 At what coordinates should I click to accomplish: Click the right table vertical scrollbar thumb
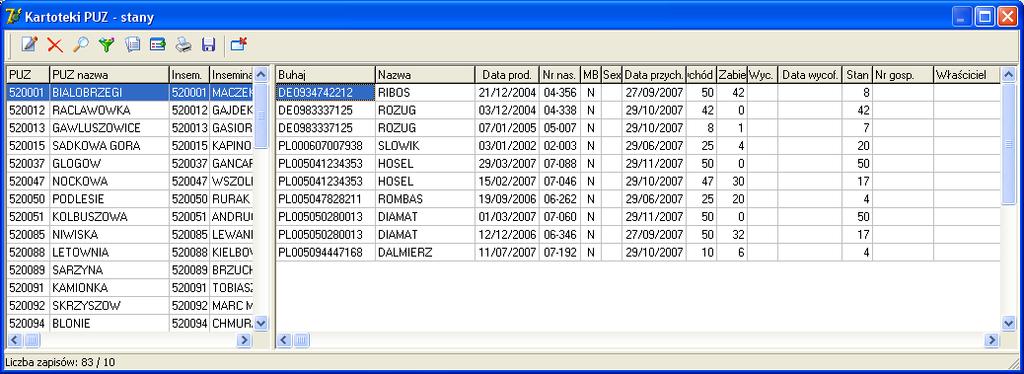coord(1008,143)
